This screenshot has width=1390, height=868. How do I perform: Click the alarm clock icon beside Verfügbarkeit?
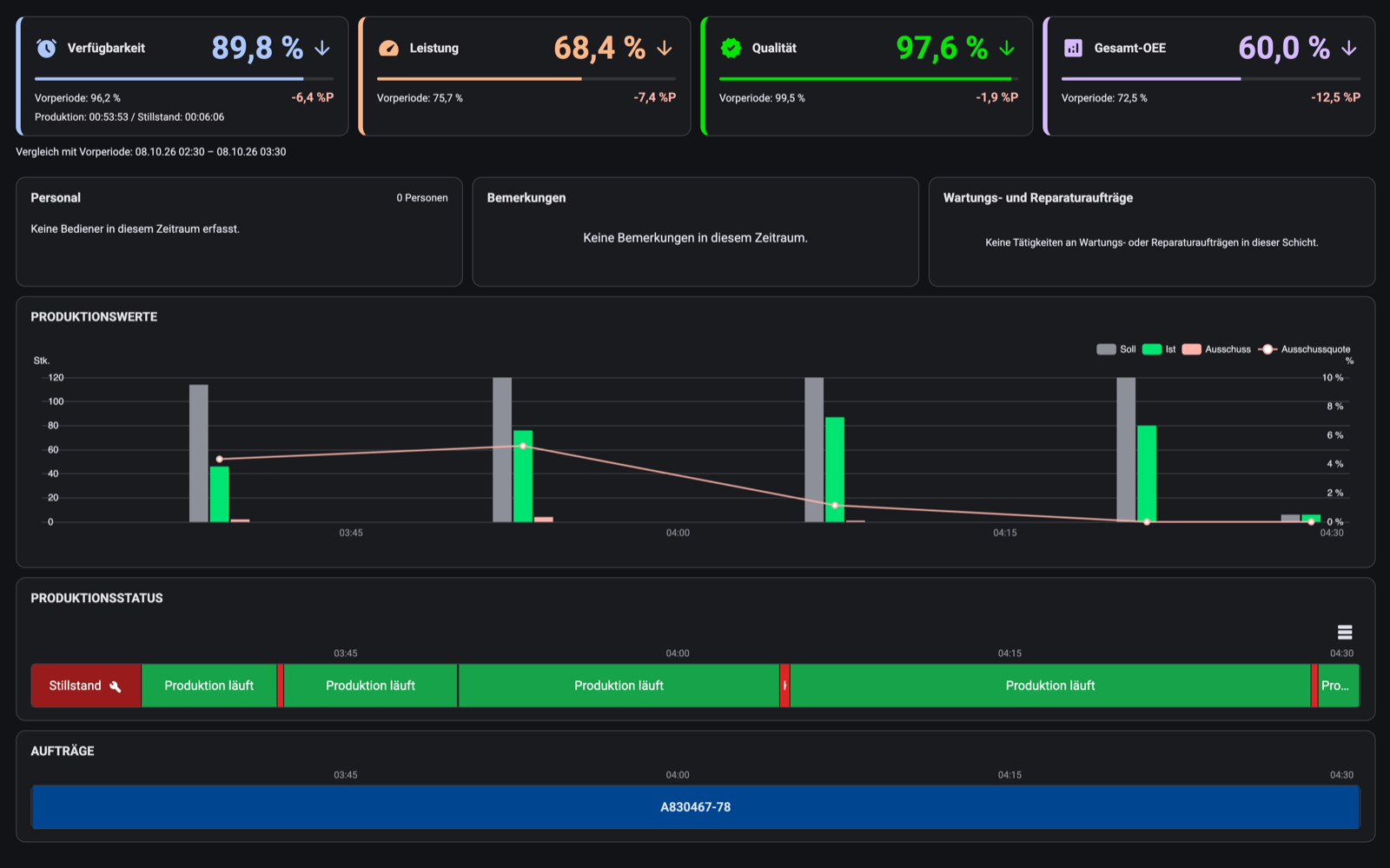(46, 48)
